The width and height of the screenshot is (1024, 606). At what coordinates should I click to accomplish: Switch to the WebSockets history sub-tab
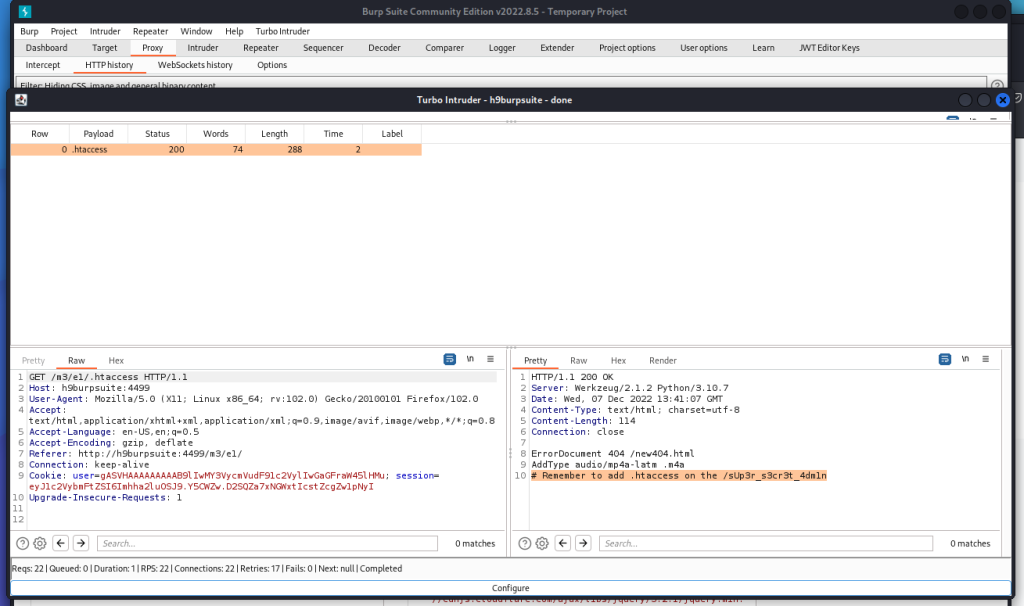point(195,65)
